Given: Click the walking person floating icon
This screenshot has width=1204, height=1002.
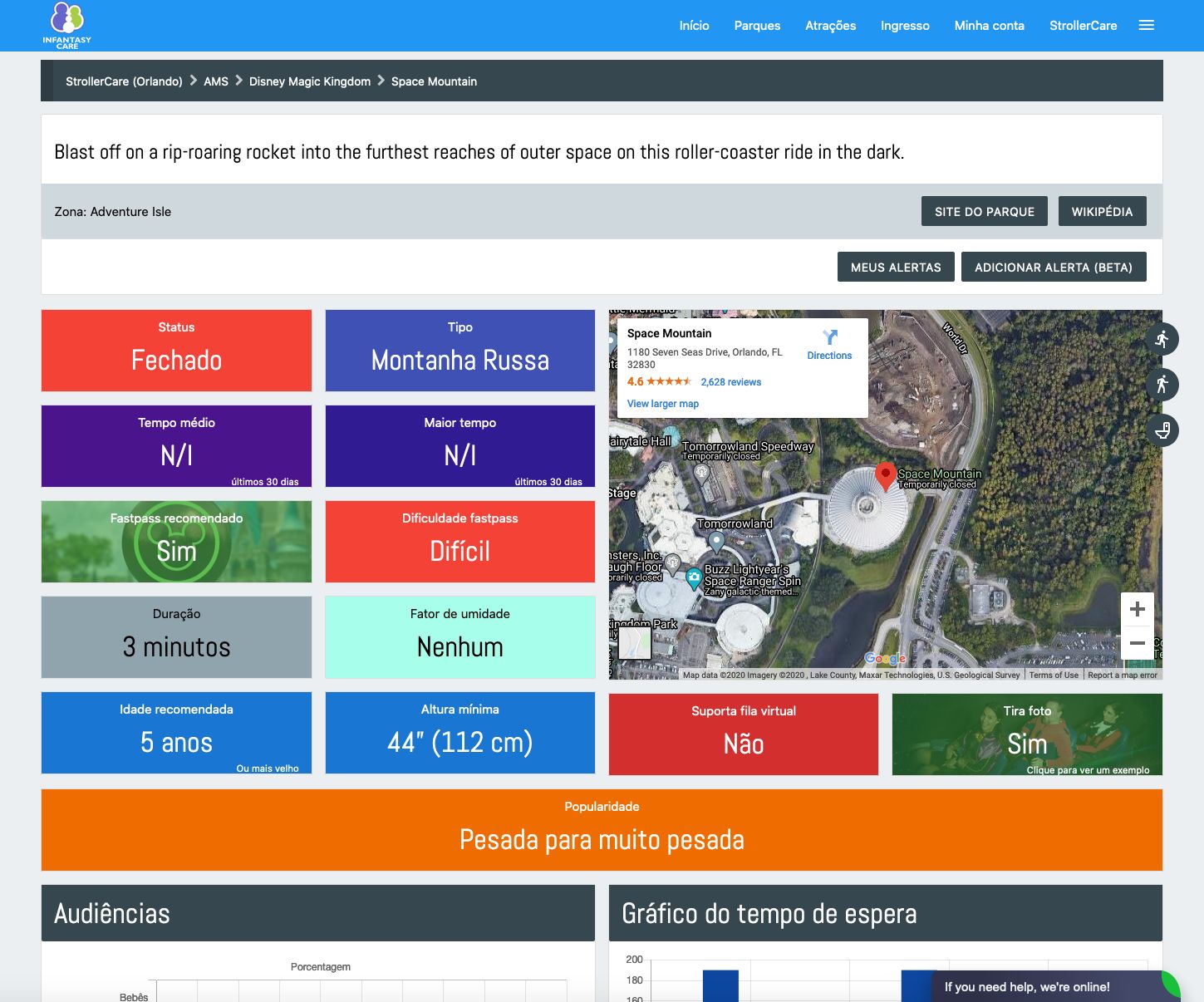Looking at the screenshot, I should [1162, 385].
